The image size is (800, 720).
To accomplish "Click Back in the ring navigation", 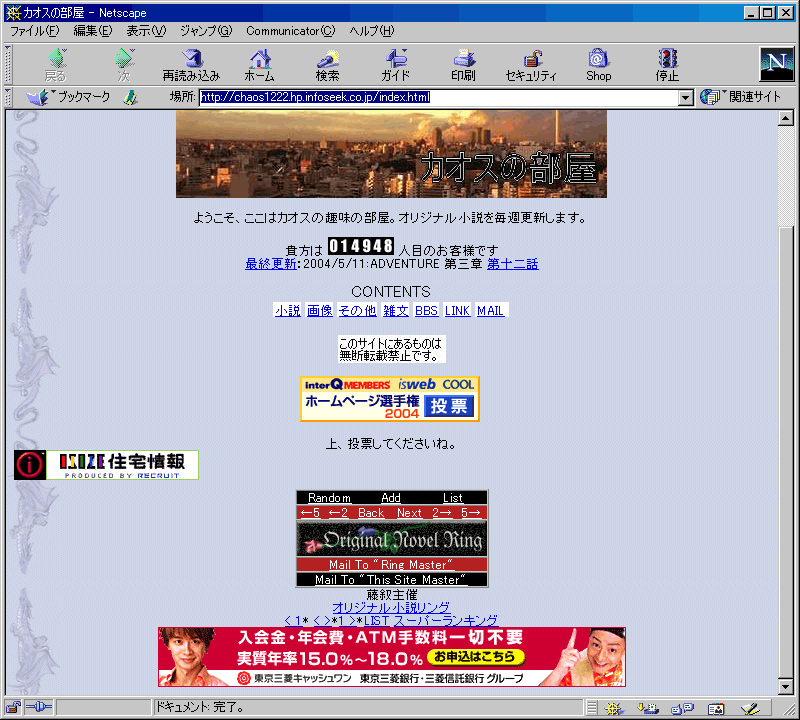I will point(371,513).
